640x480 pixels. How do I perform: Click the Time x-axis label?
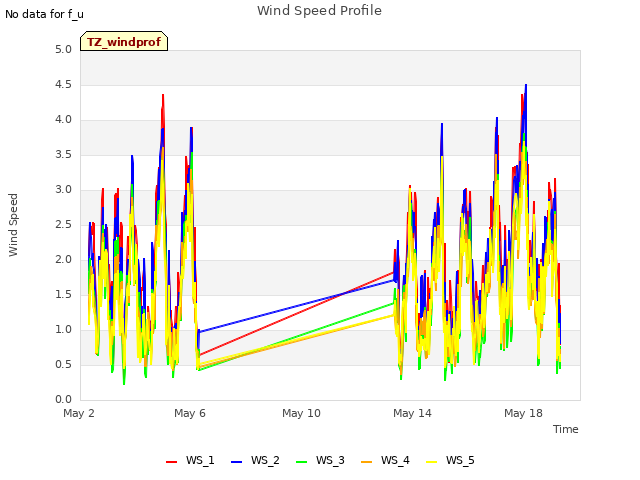[x=566, y=429]
